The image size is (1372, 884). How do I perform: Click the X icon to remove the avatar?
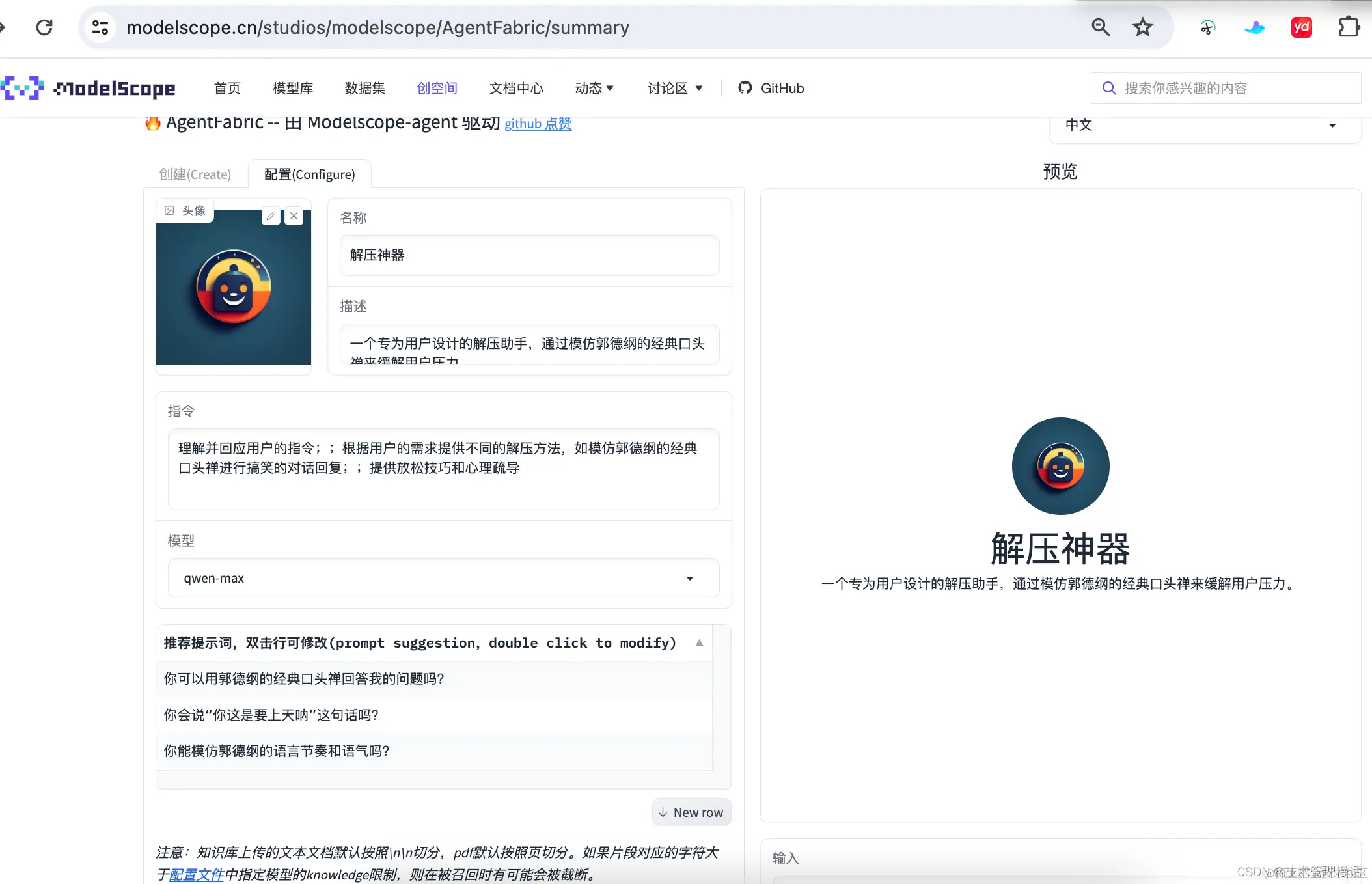pos(294,215)
